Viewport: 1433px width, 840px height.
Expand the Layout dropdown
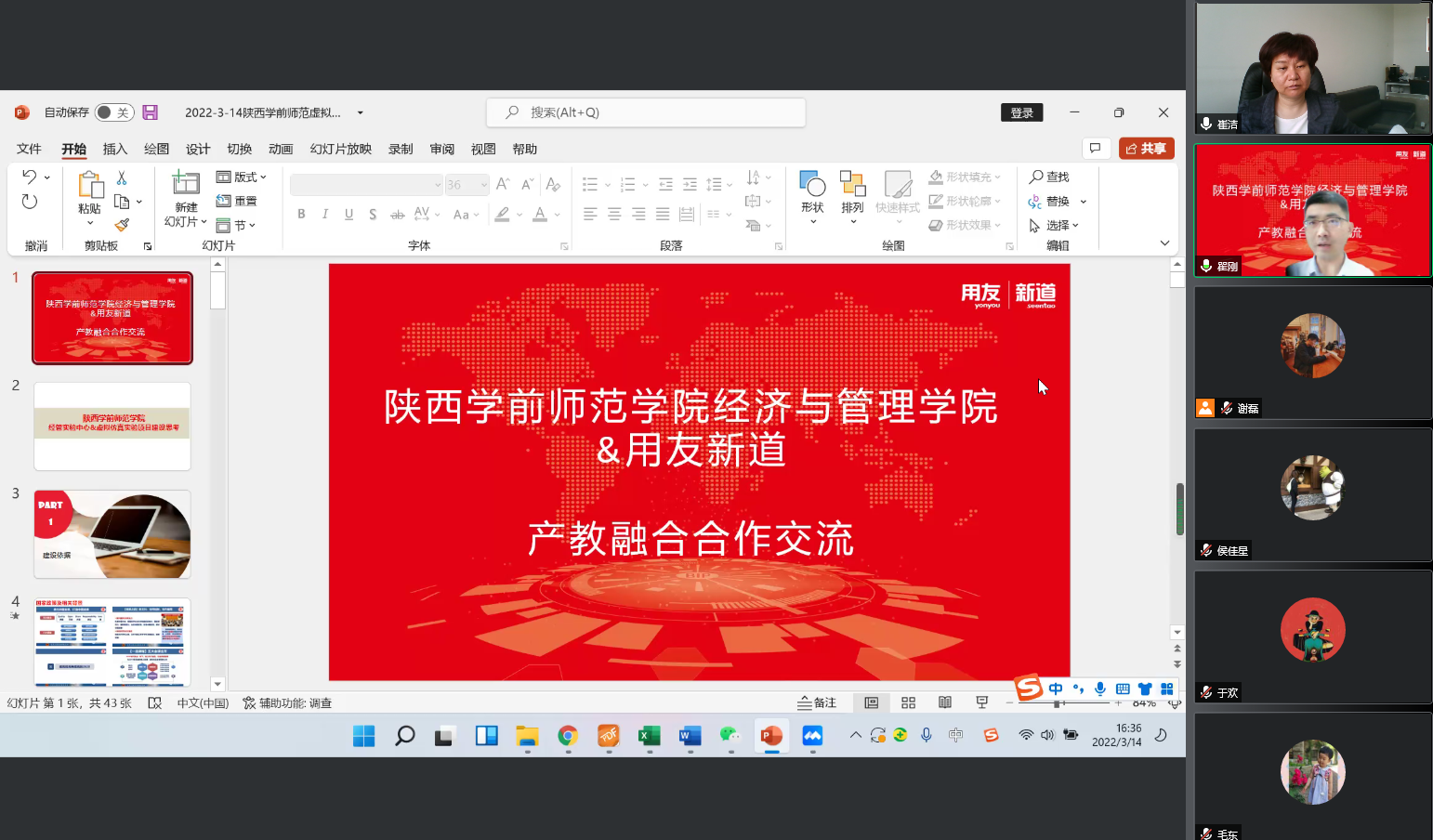point(242,177)
